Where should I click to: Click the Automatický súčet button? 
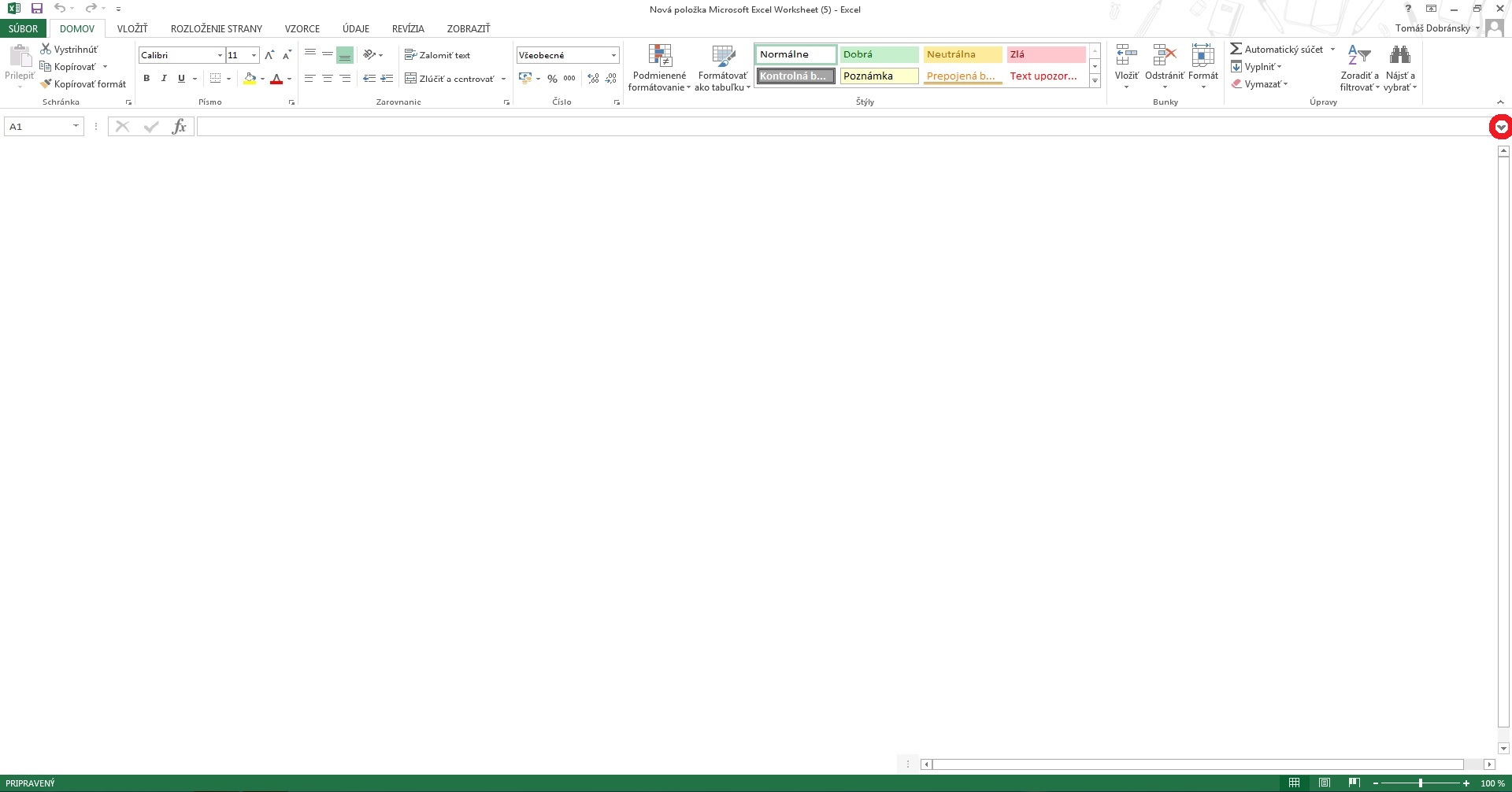[1277, 49]
